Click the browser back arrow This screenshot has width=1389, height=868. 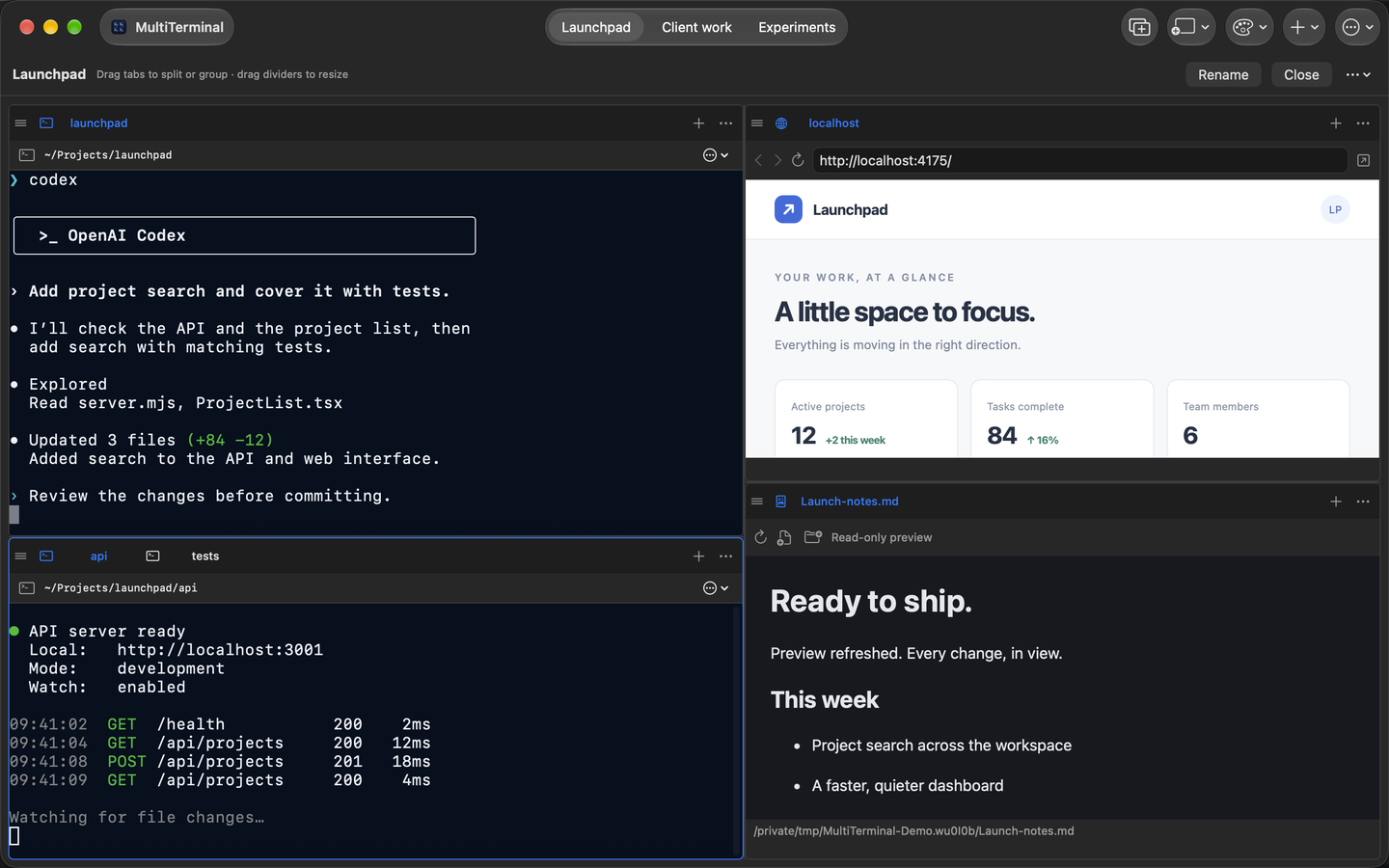tap(758, 160)
